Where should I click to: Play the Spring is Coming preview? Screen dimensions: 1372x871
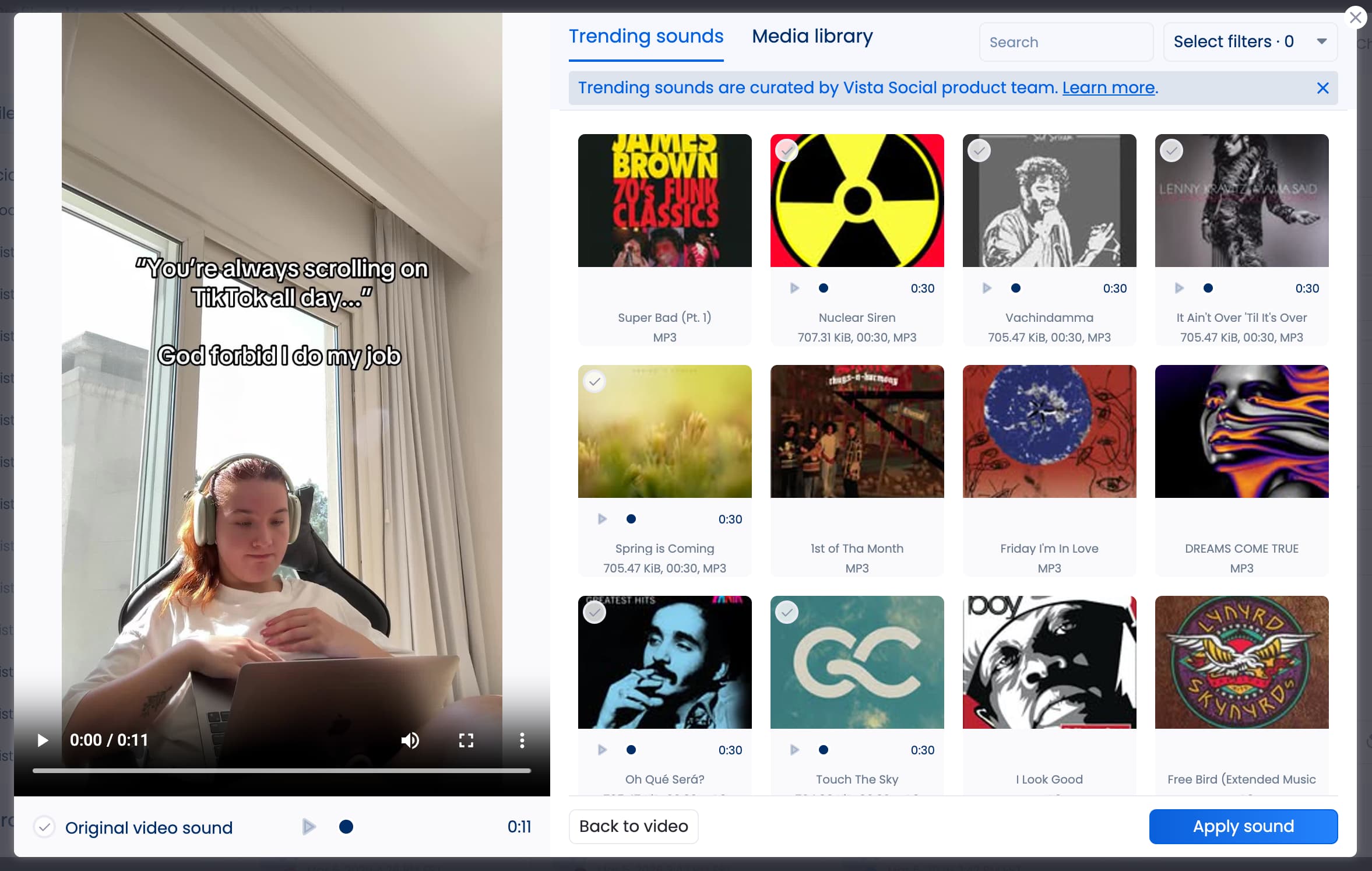coord(602,518)
